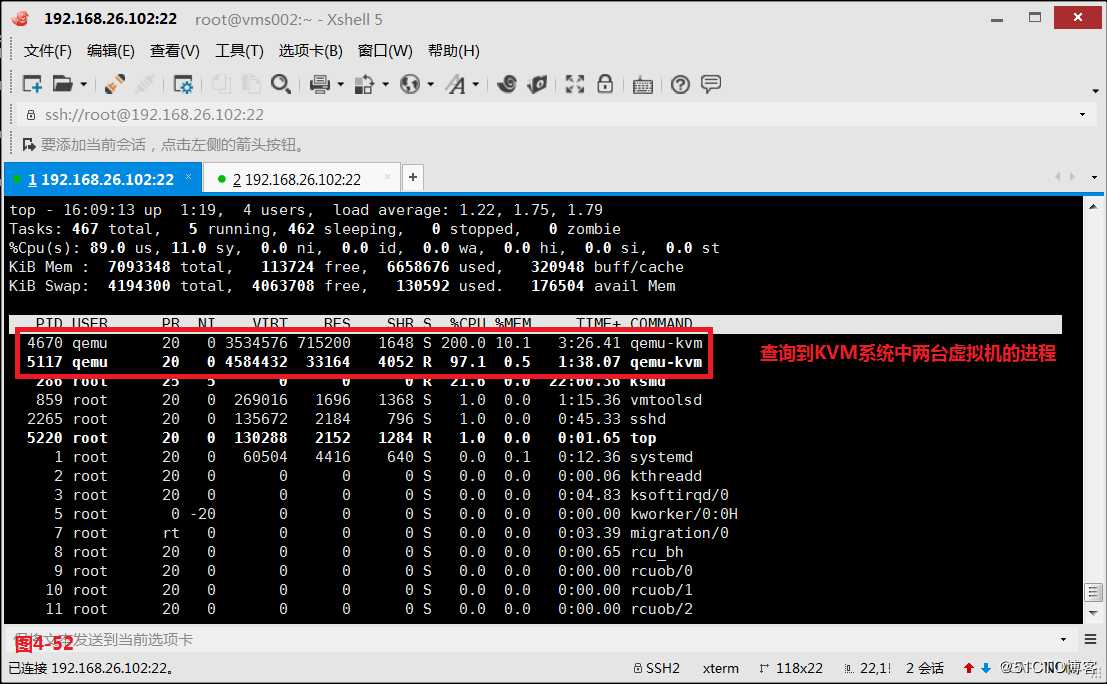
Task: Open the 工具(T) menu
Action: coord(239,51)
